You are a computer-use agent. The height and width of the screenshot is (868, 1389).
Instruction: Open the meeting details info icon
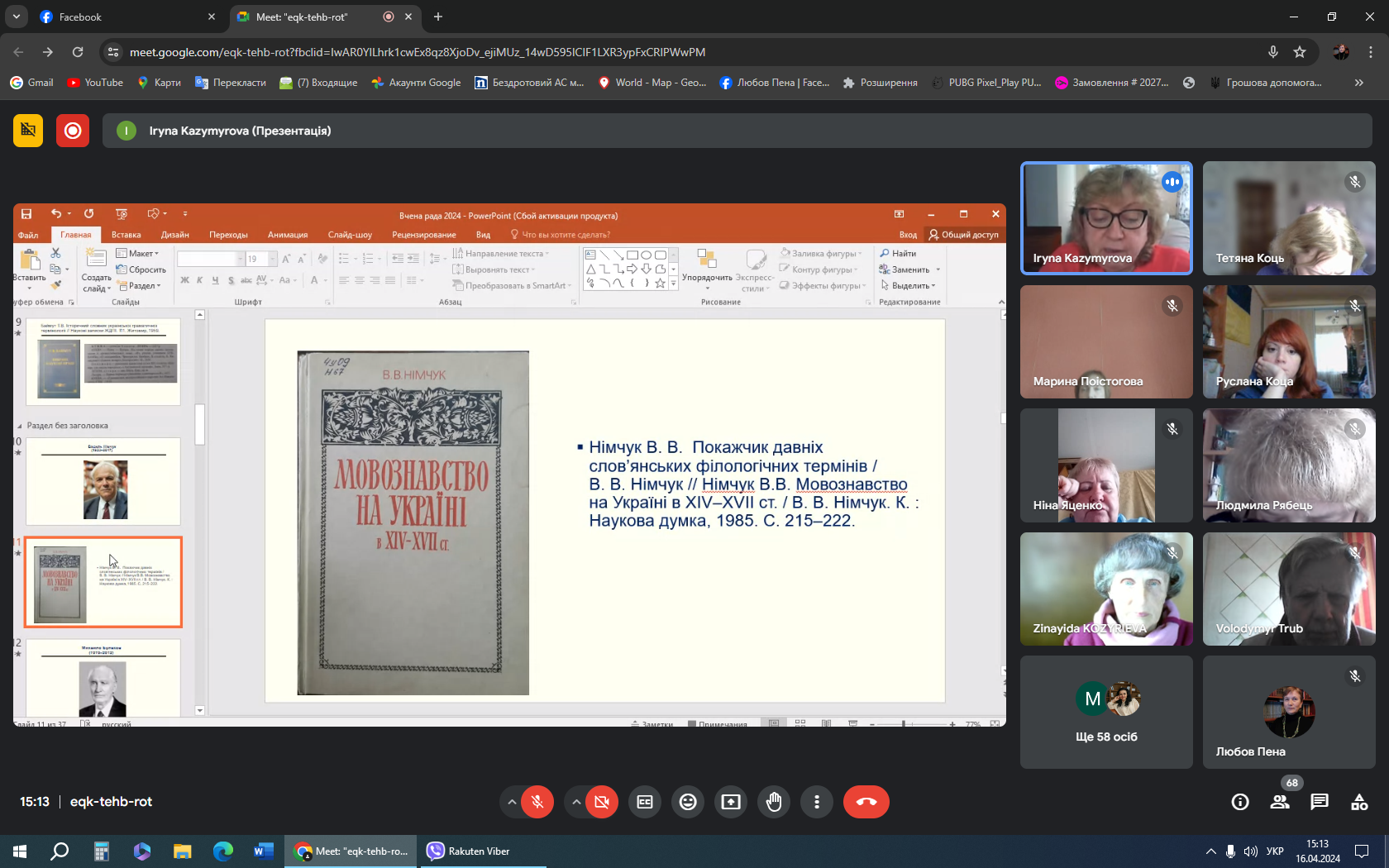[1240, 802]
